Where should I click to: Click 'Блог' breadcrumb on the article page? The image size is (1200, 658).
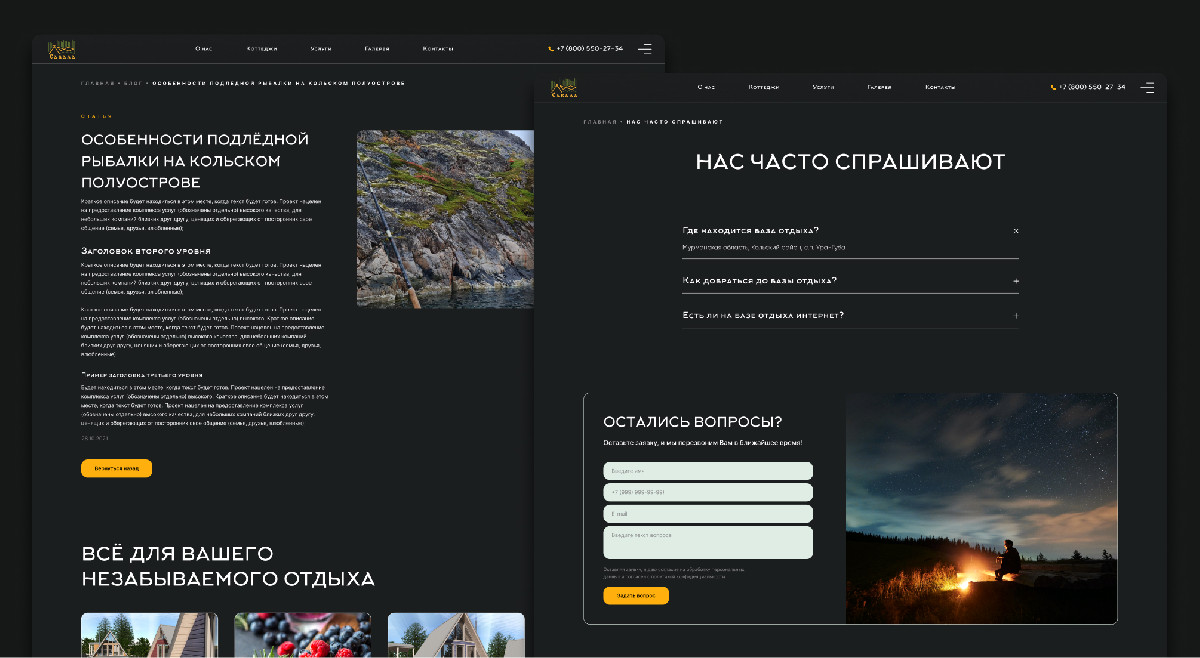click(132, 83)
